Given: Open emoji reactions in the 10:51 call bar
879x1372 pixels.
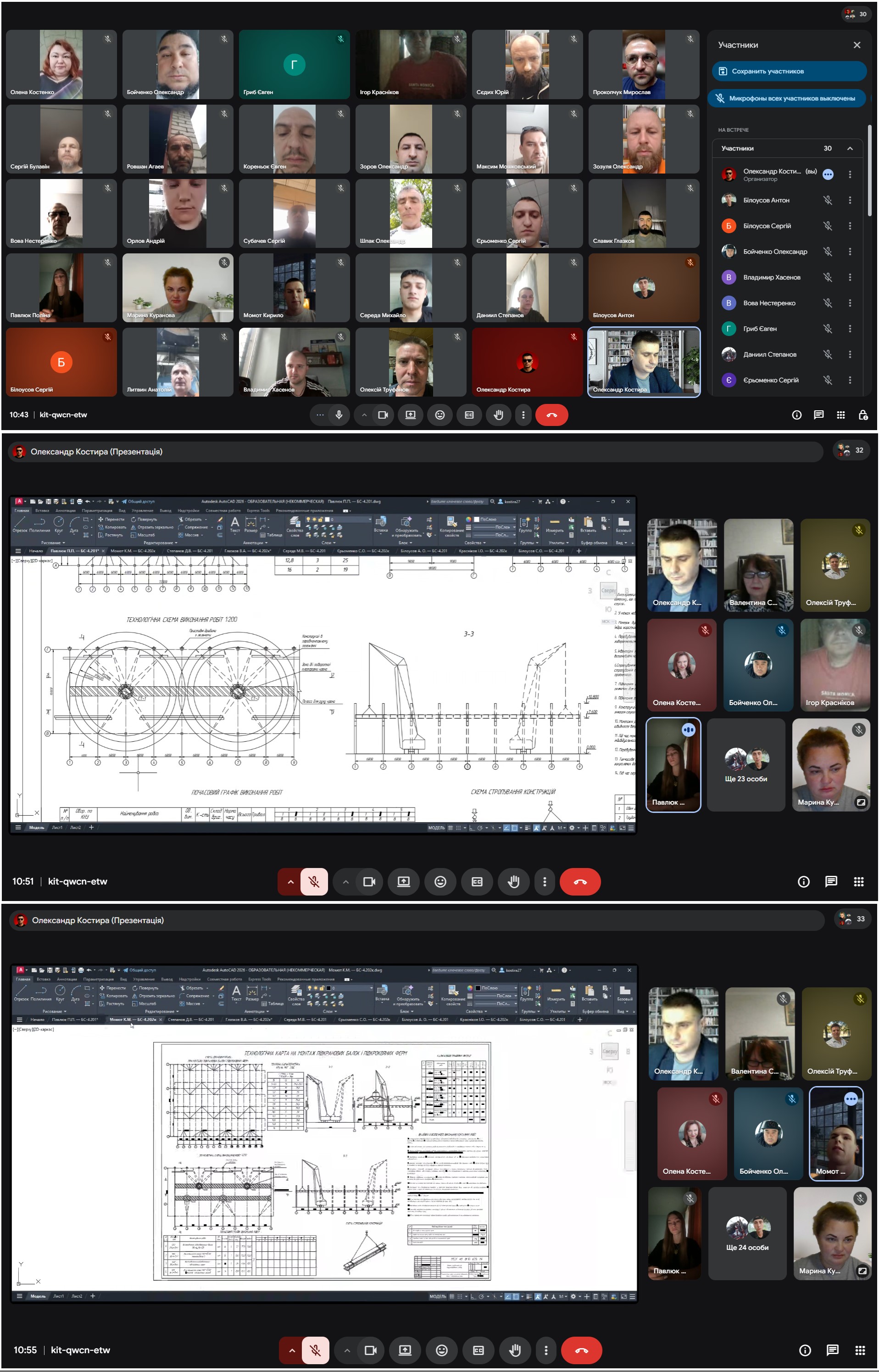Looking at the screenshot, I should (440, 882).
